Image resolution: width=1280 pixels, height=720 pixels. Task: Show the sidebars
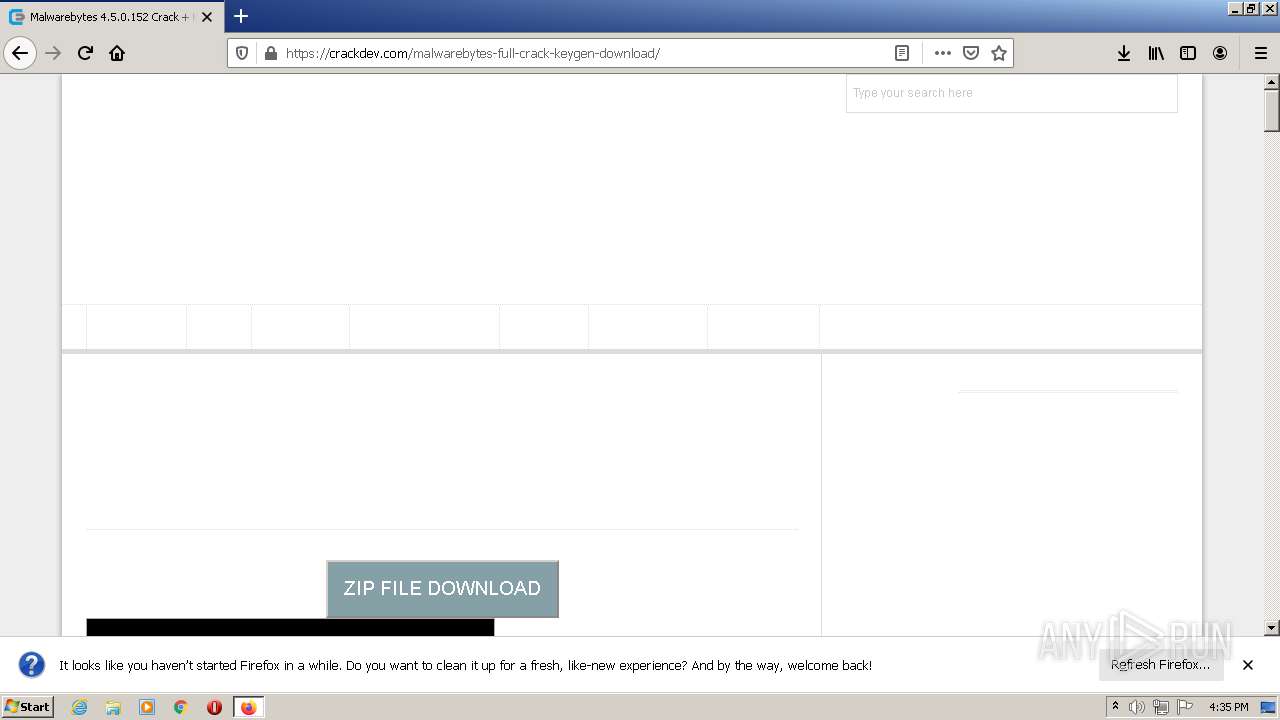[x=1188, y=53]
